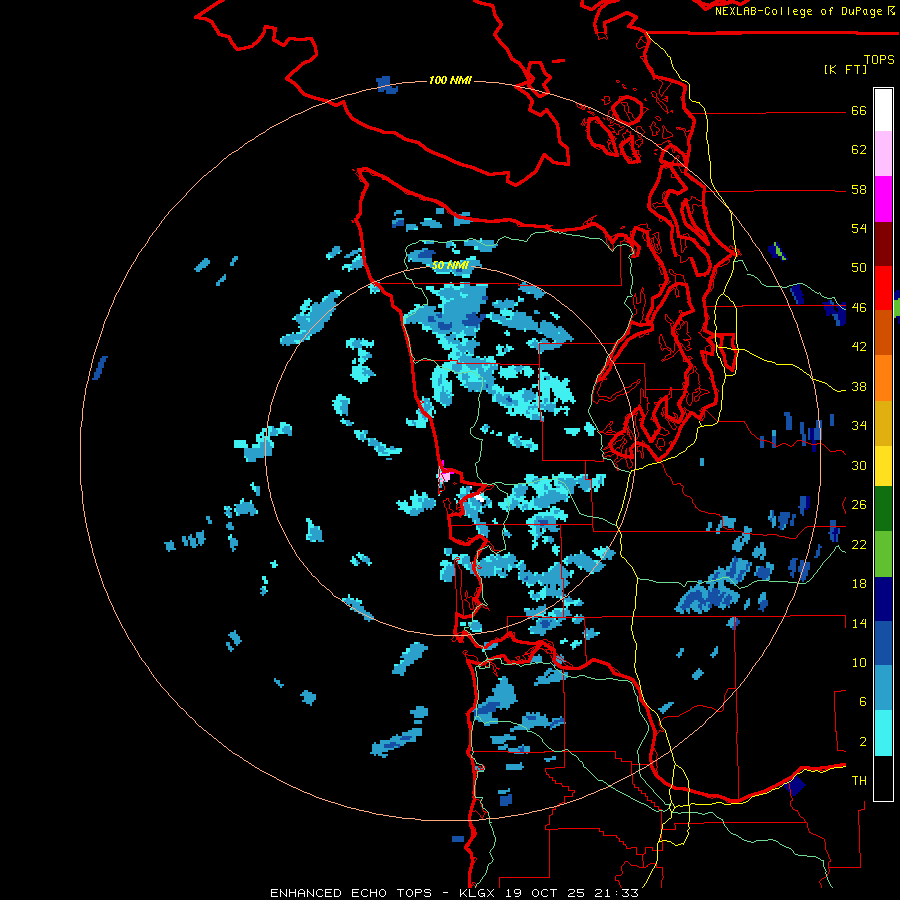Click the white 66 kft color swatch

[x=883, y=110]
